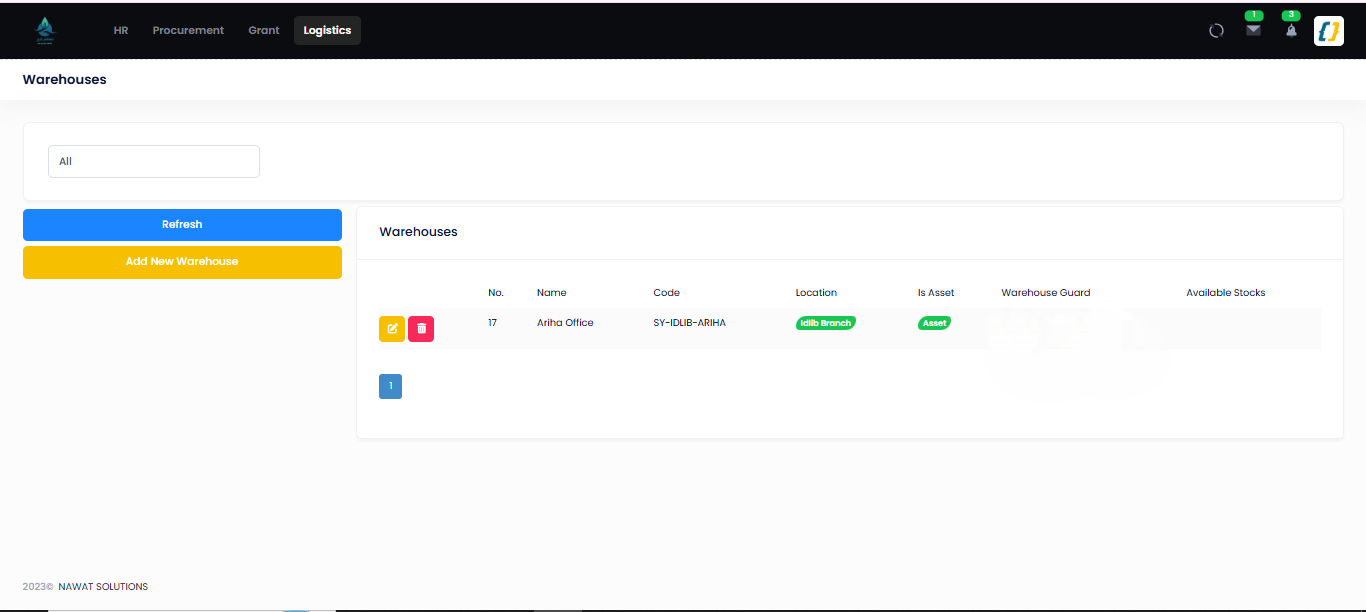Click the loading spinner icon

pyautogui.click(x=1216, y=31)
